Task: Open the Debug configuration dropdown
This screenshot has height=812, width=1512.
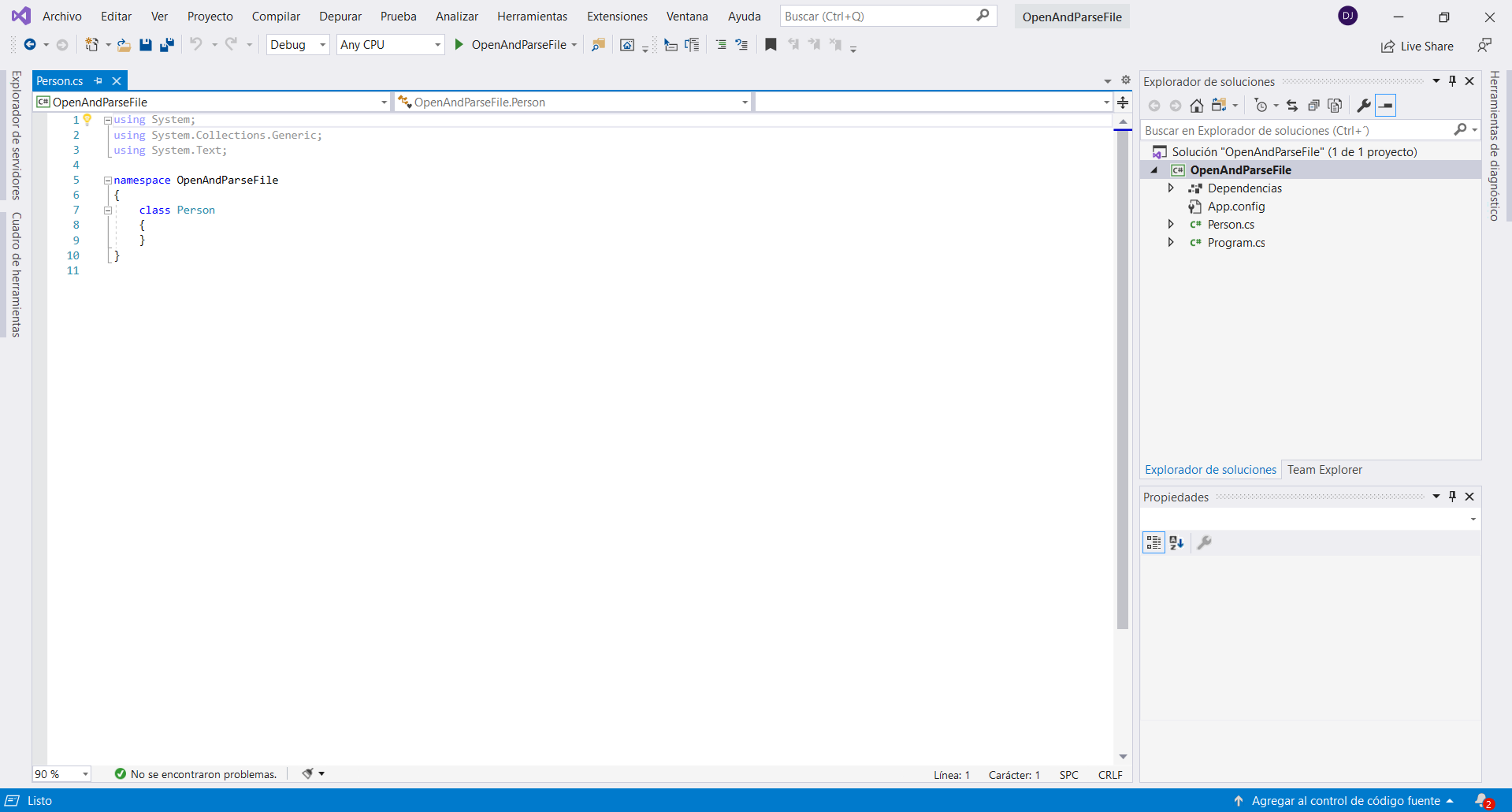Action: (298, 45)
